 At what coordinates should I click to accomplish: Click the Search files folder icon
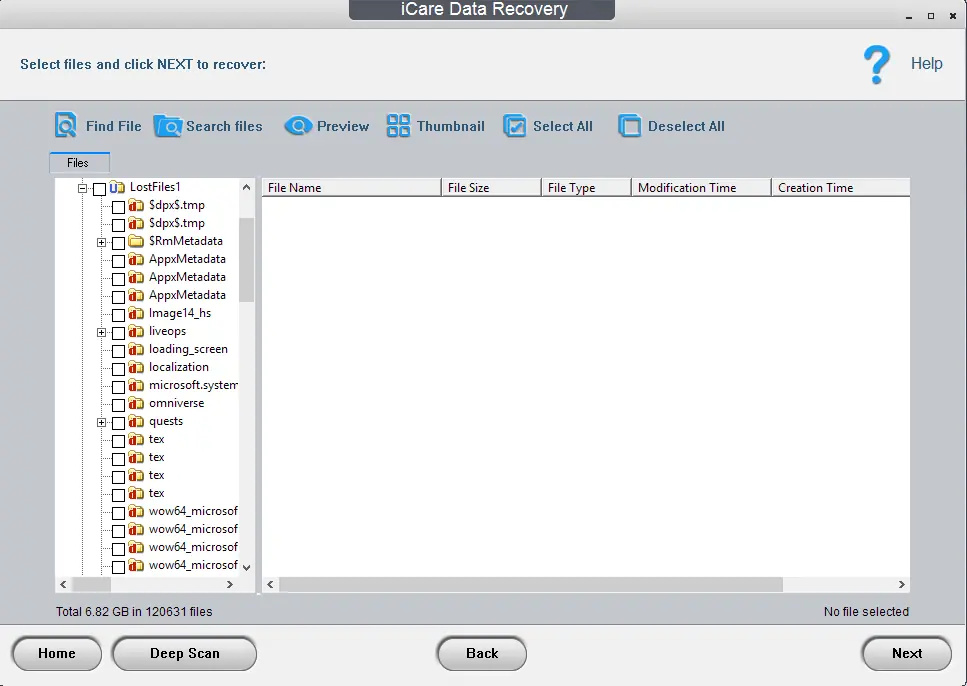pyautogui.click(x=167, y=126)
